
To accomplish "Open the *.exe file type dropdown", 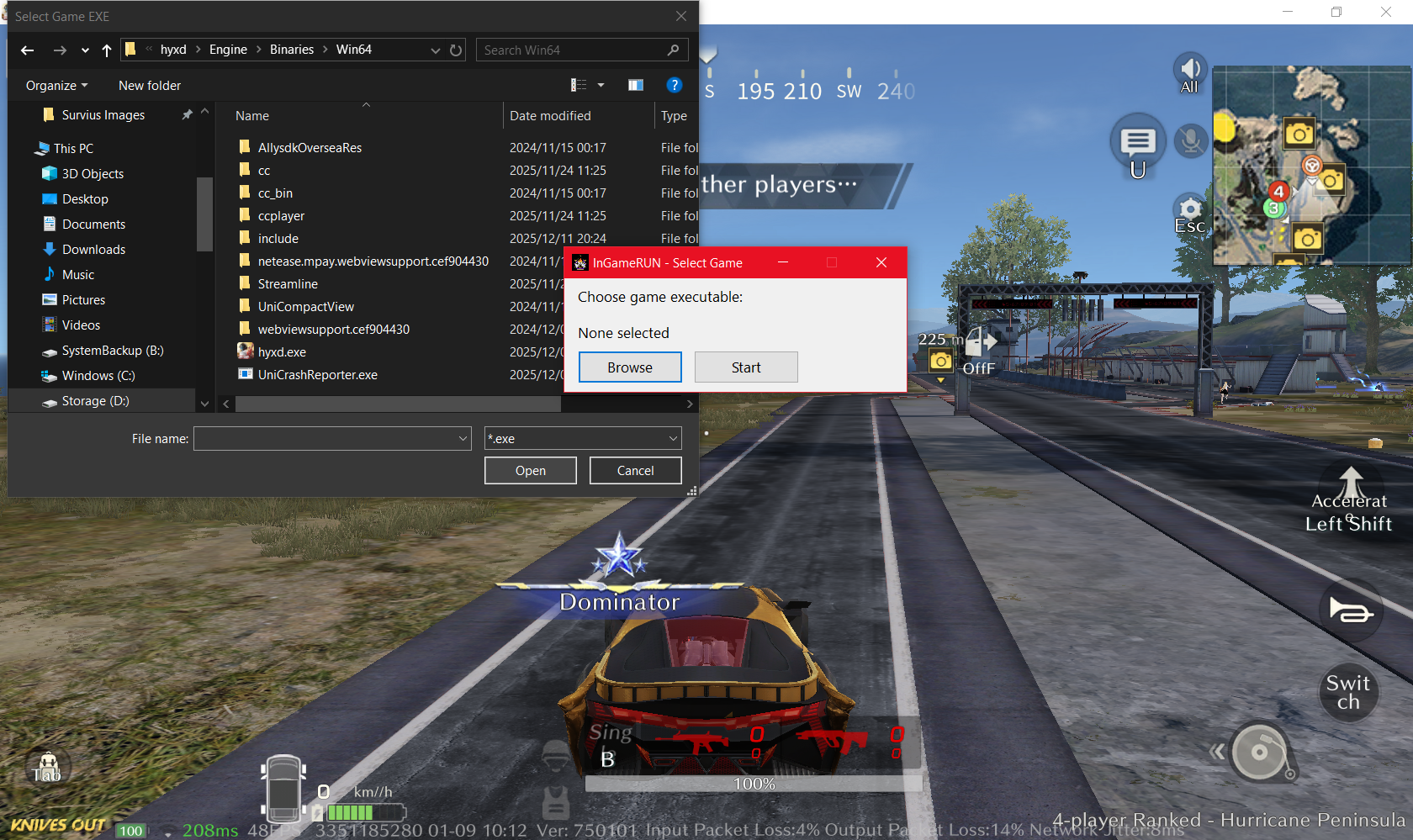I will (x=583, y=439).
